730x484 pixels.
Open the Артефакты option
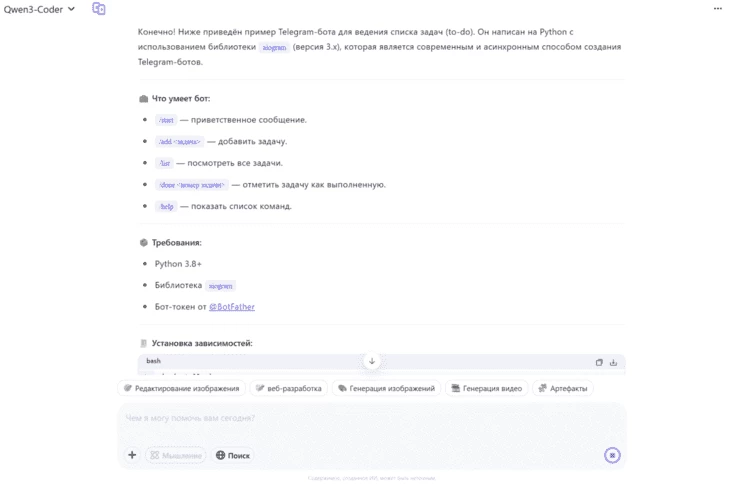tap(563, 388)
